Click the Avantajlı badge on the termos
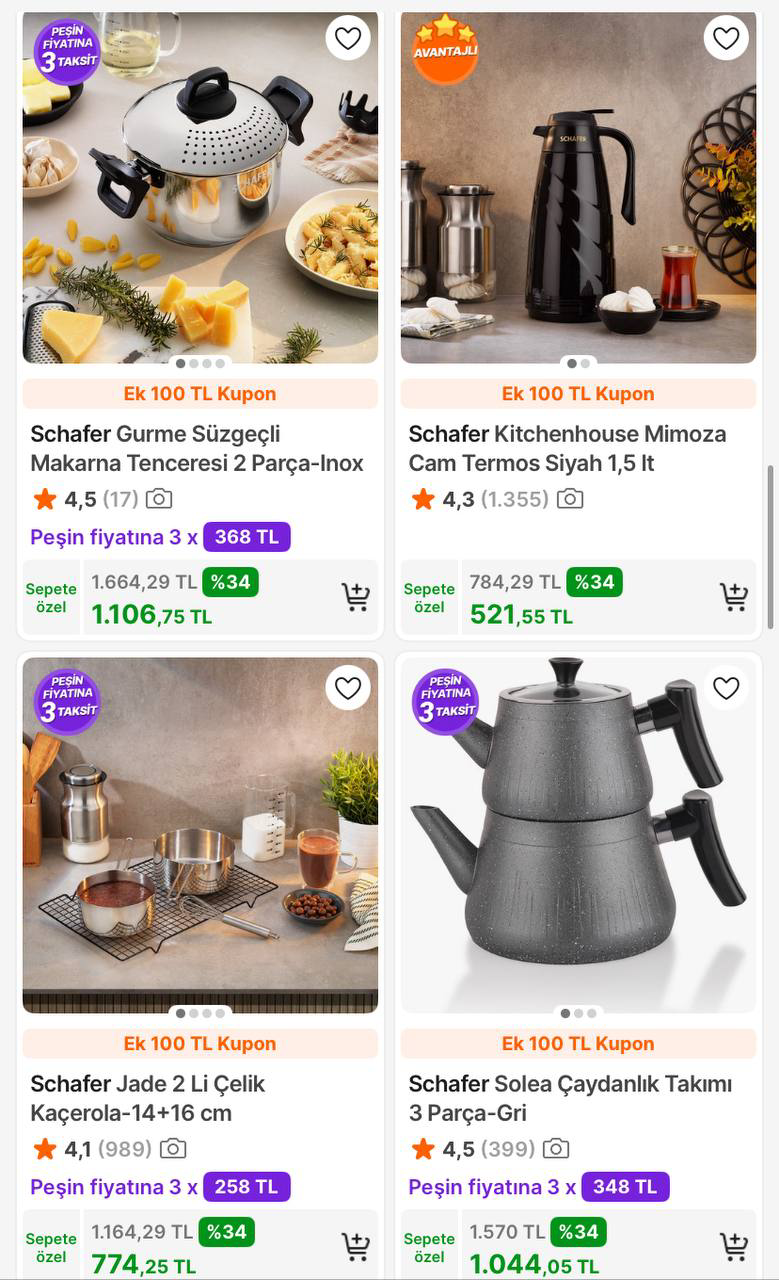This screenshot has height=1280, width=779. (445, 48)
